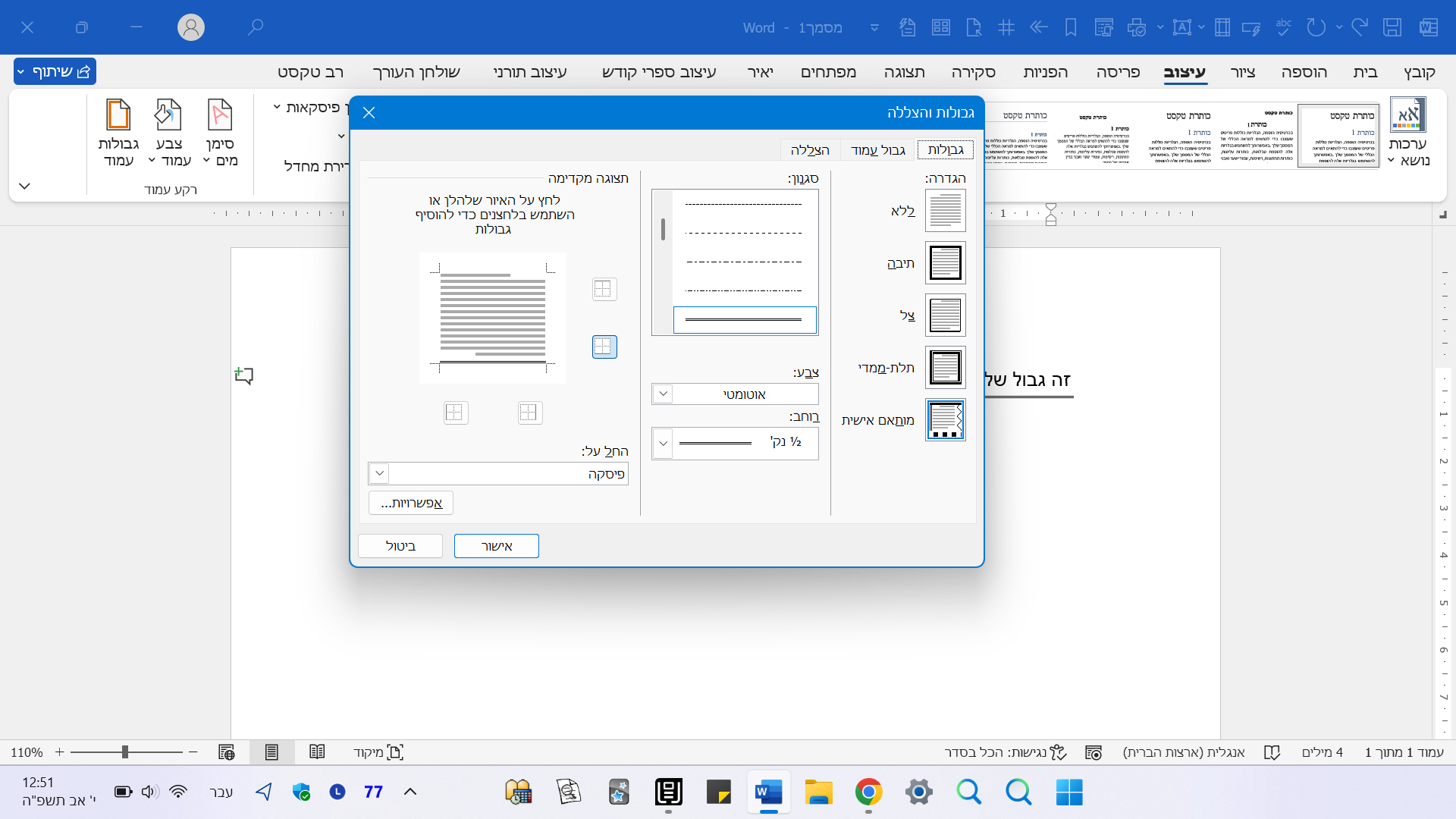Click the bookmark icon in the title bar
The image size is (1456, 819).
pyautogui.click(x=1071, y=27)
